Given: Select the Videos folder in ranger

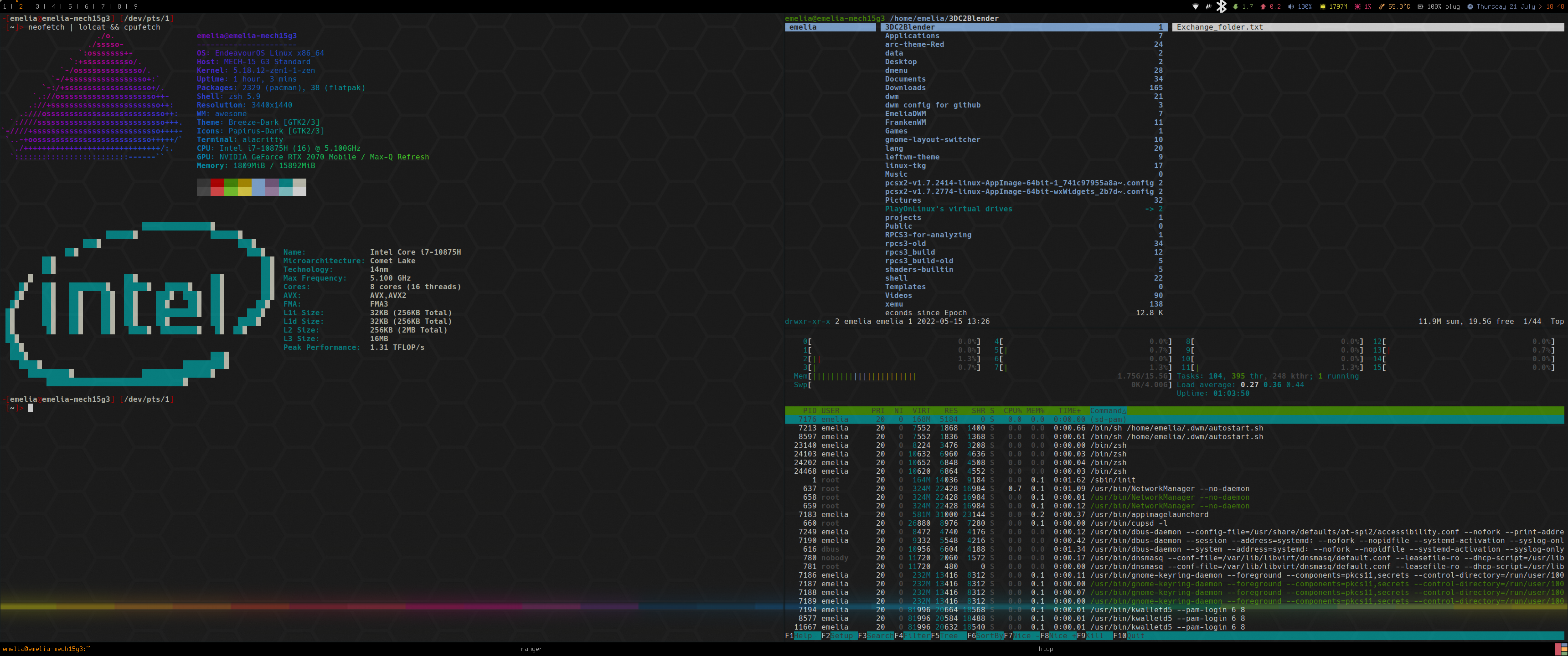Looking at the screenshot, I should pos(1024,296).
